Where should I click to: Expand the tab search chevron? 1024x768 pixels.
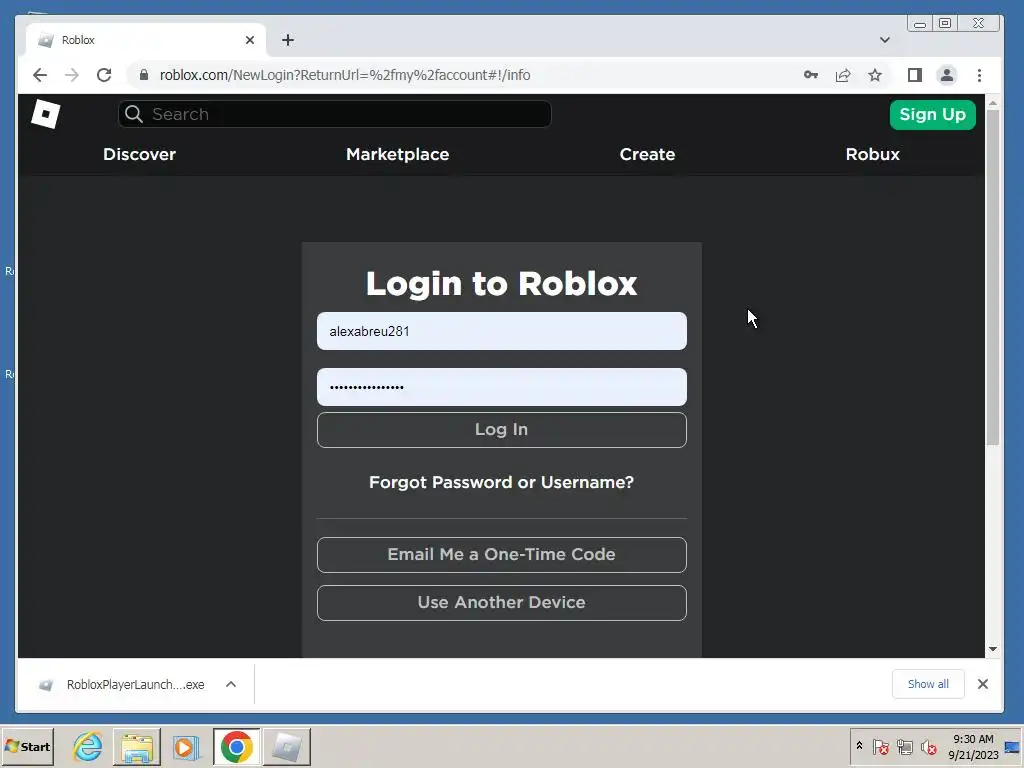[885, 40]
